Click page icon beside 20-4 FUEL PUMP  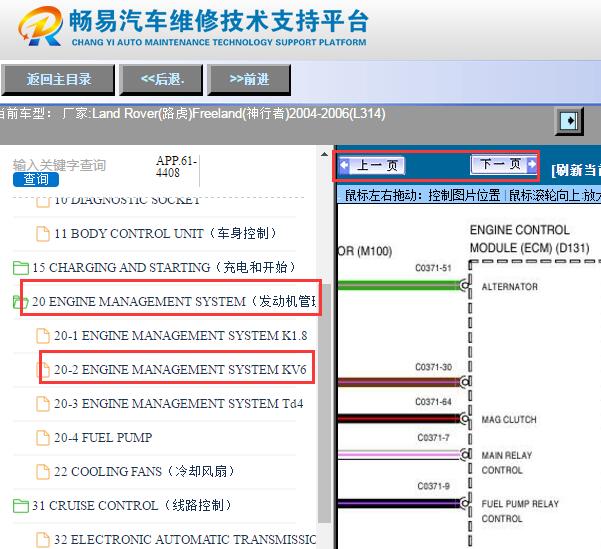[43, 437]
